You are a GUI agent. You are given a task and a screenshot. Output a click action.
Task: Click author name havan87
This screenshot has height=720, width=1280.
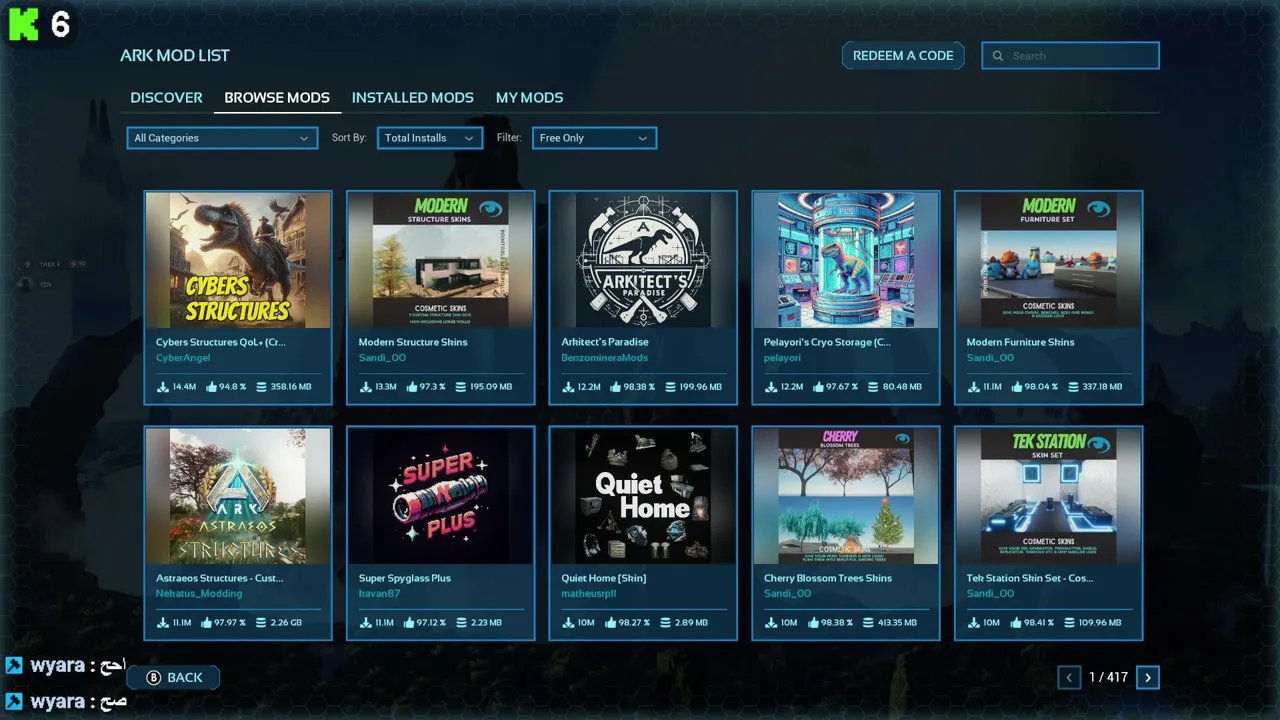[x=379, y=594]
